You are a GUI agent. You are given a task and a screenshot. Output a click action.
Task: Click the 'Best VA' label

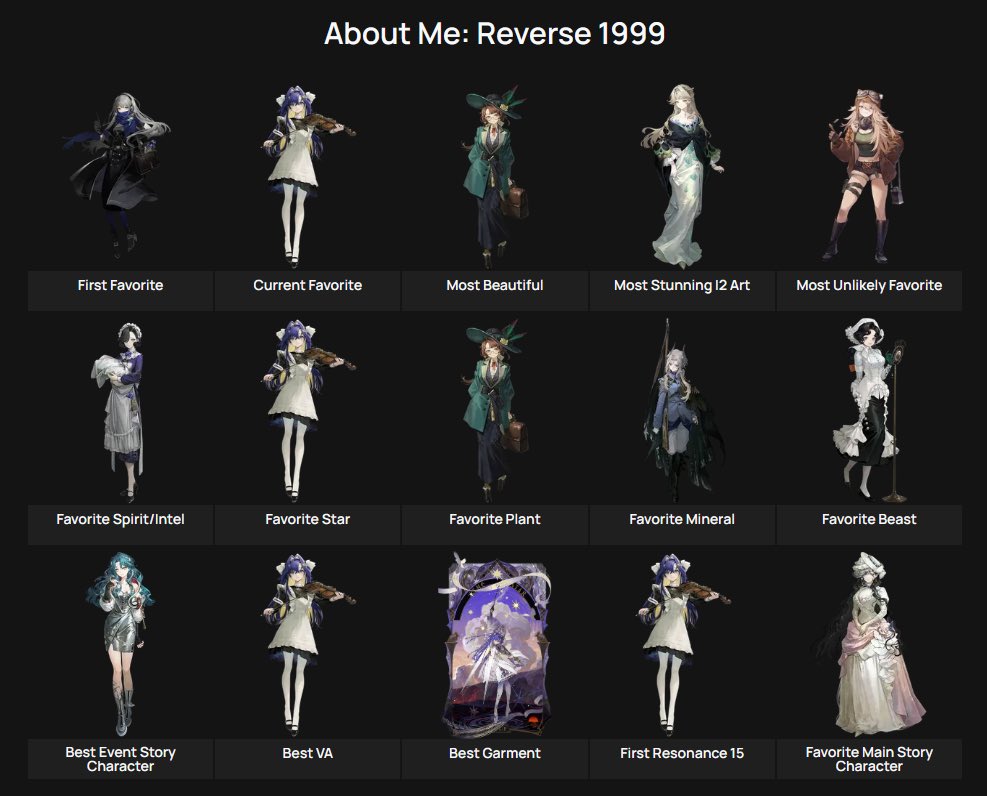(308, 753)
